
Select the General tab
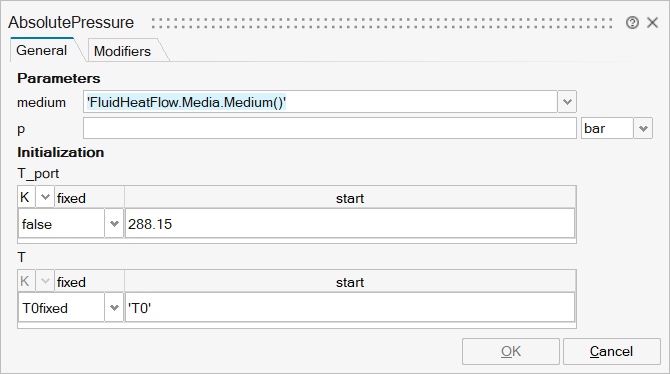(x=41, y=50)
